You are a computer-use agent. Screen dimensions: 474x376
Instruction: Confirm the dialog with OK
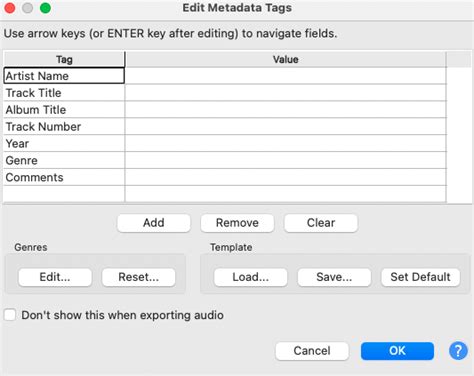click(397, 351)
